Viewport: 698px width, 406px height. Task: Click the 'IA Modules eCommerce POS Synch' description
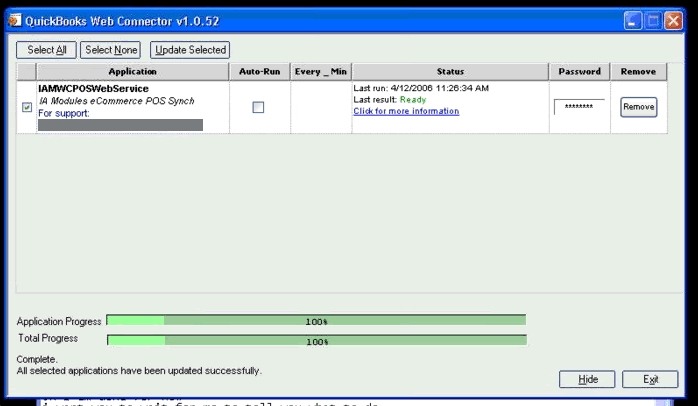[x=117, y=101]
